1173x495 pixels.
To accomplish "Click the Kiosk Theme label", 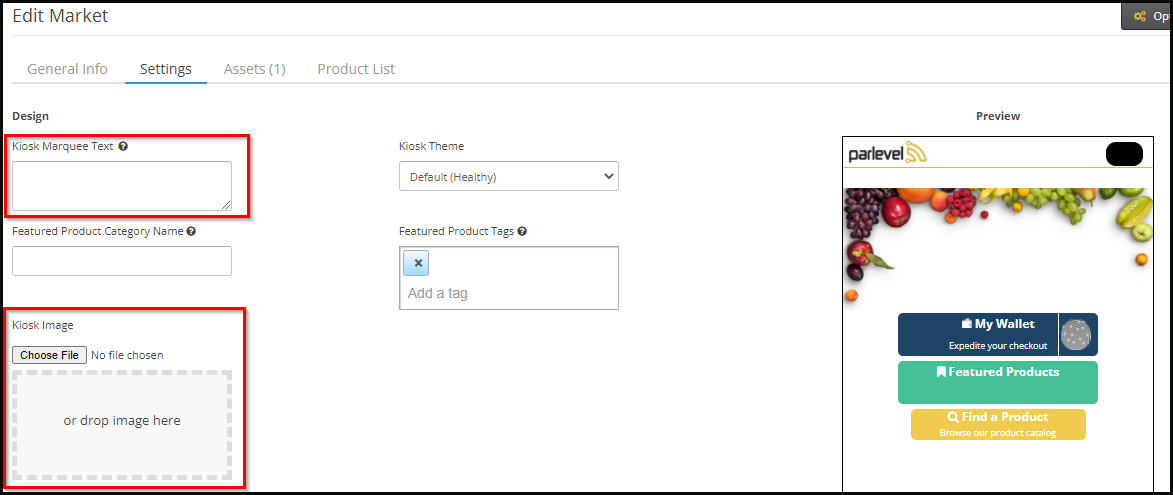I will (432, 147).
